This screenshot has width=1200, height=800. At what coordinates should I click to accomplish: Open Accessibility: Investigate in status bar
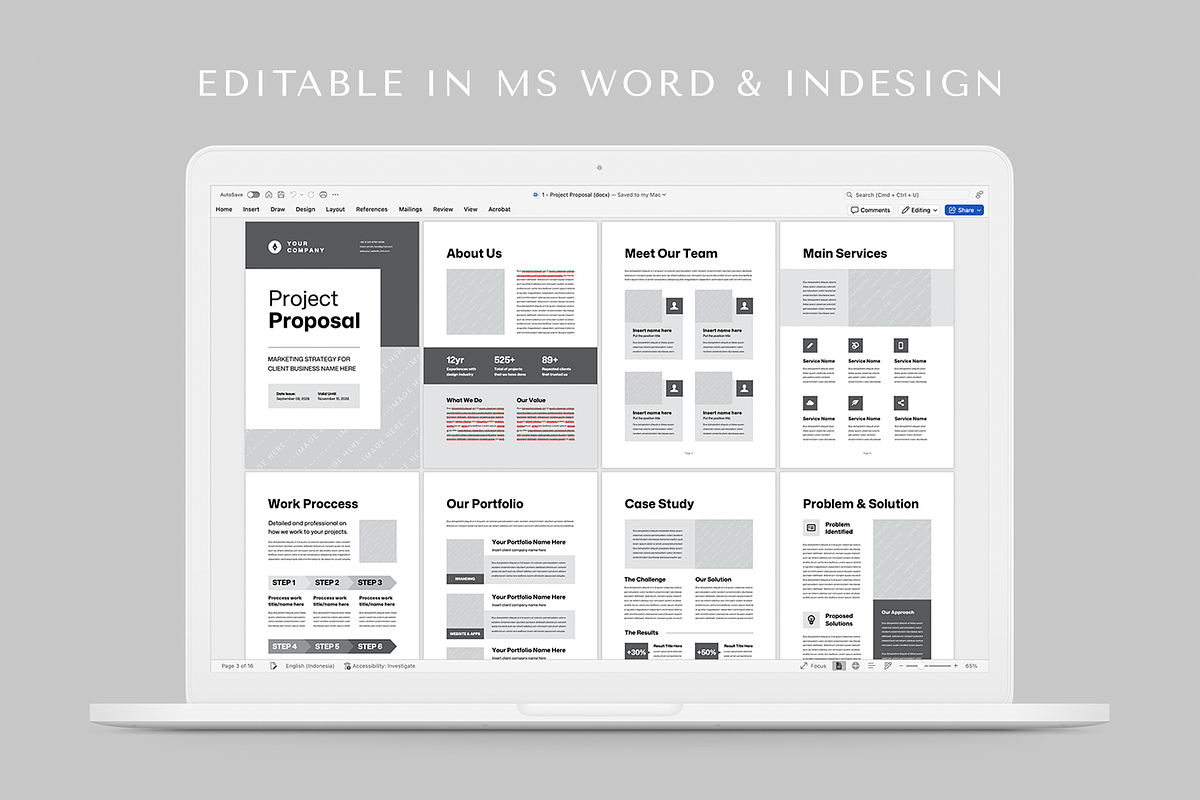point(380,666)
